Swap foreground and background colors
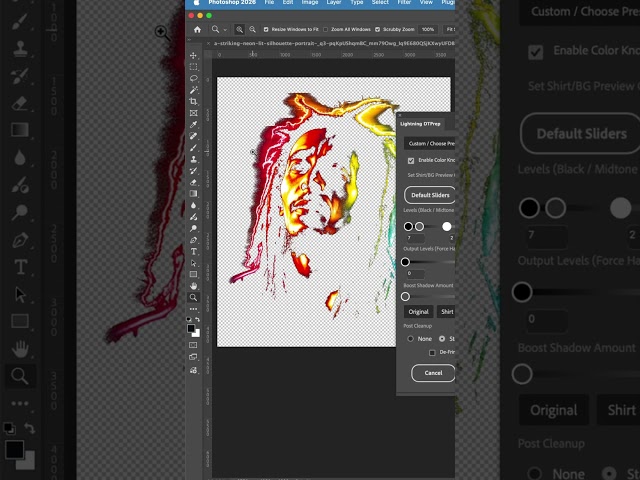 point(198,319)
